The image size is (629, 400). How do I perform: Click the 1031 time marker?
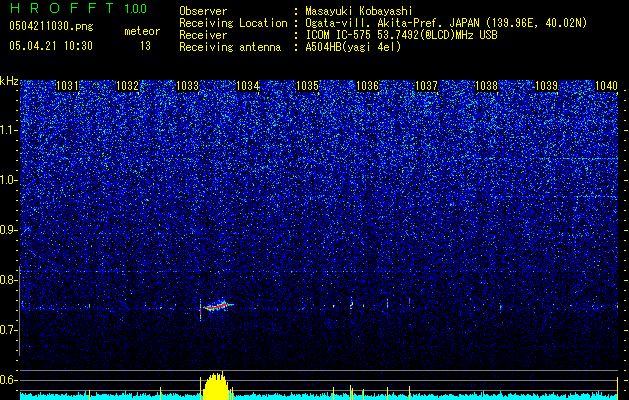click(x=67, y=86)
